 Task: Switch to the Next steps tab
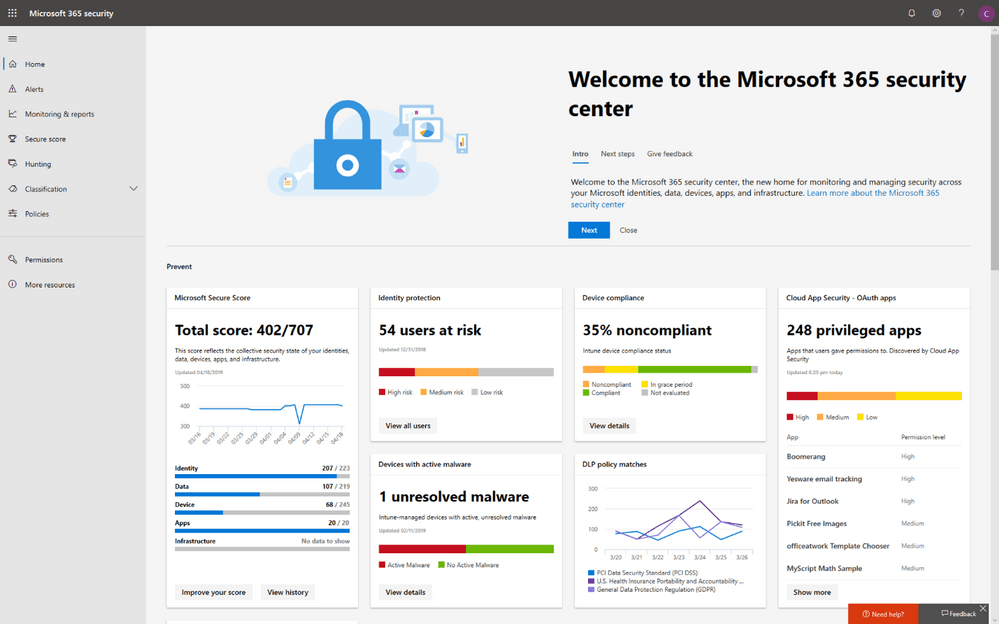click(x=617, y=154)
